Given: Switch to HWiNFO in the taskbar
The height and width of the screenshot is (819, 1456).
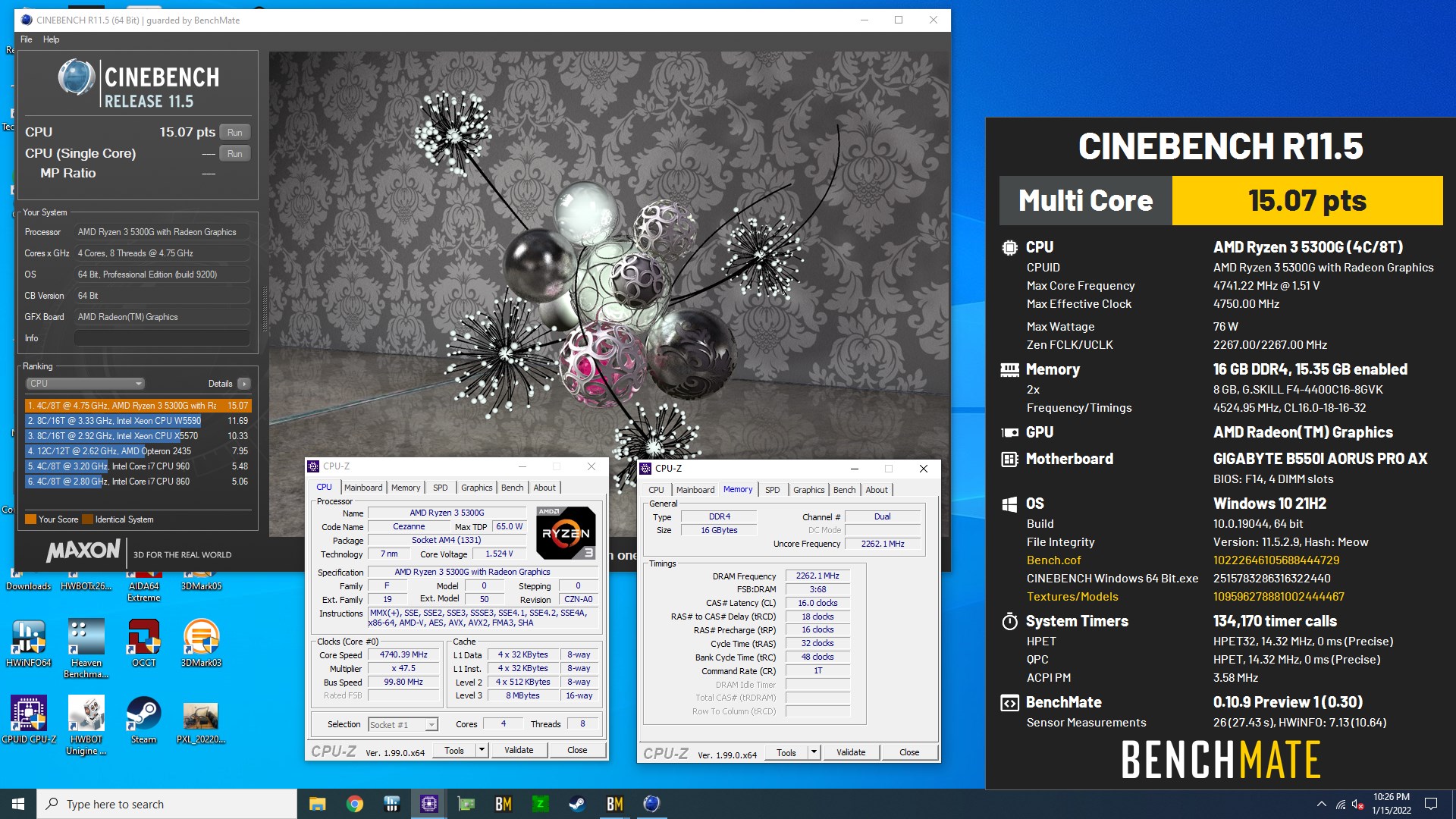Looking at the screenshot, I should coord(391,804).
